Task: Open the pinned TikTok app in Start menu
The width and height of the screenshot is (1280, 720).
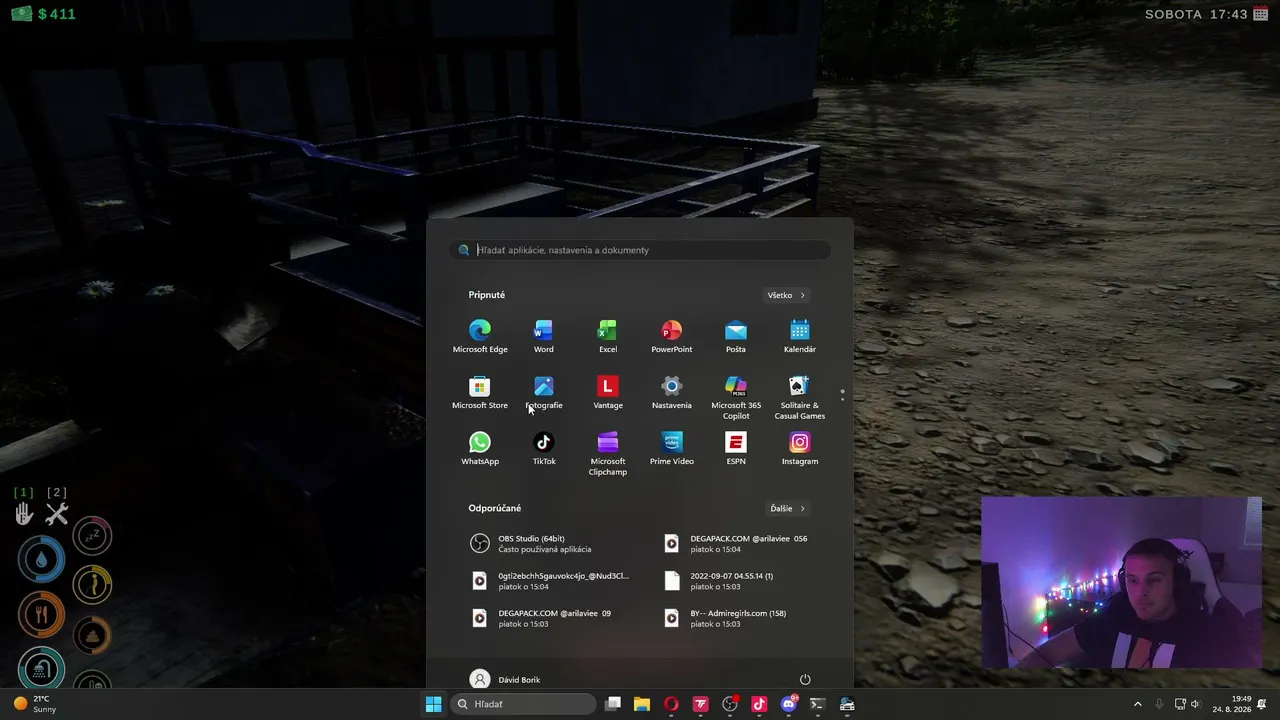Action: (x=544, y=448)
